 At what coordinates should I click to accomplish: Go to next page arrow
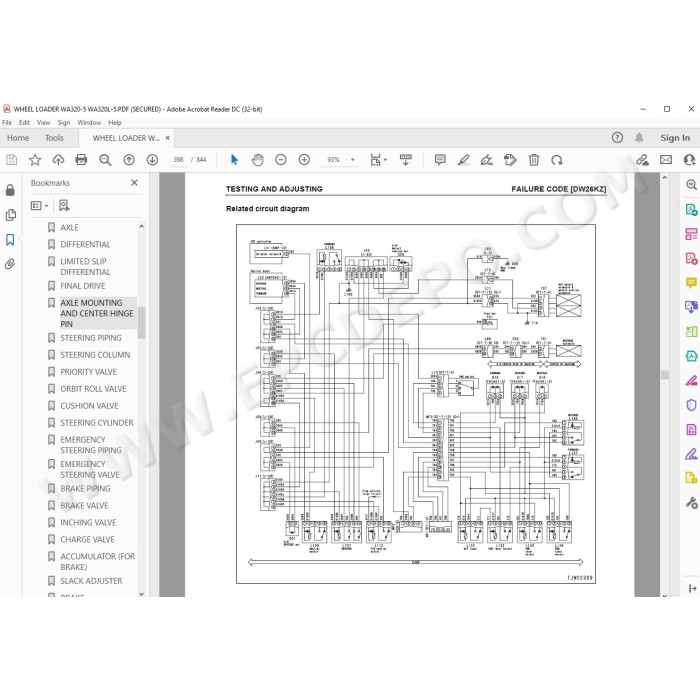pos(152,159)
